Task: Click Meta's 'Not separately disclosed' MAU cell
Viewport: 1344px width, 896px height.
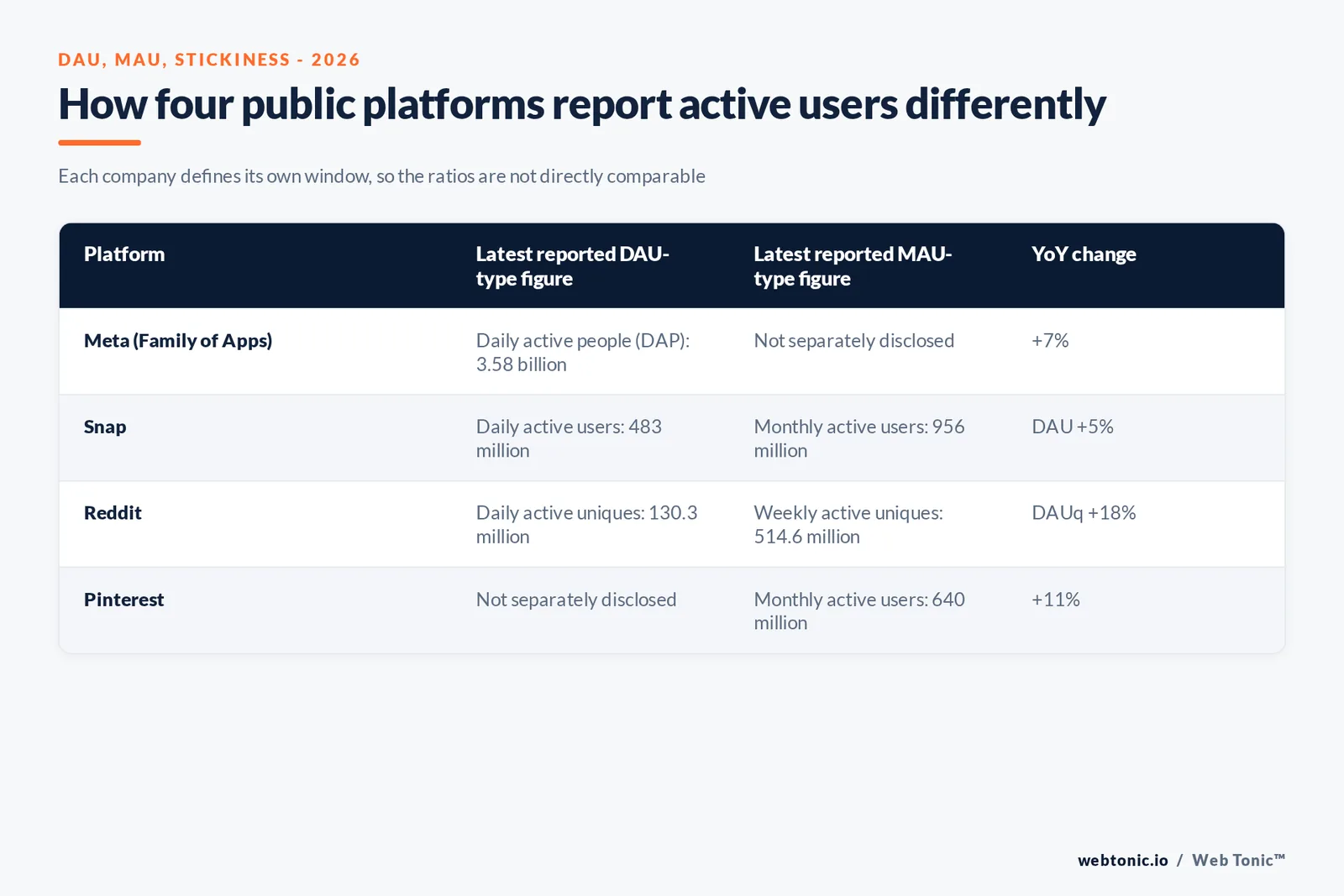Action: pyautogui.click(x=854, y=341)
